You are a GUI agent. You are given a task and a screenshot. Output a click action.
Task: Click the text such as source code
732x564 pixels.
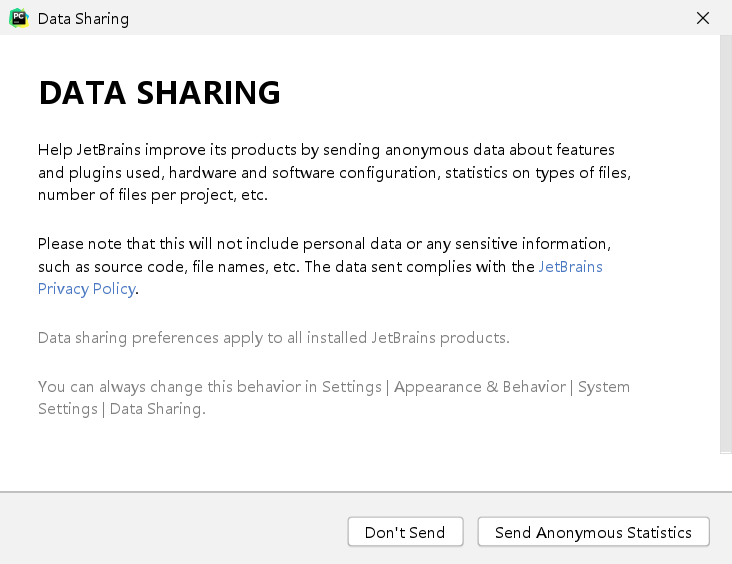pos(287,267)
